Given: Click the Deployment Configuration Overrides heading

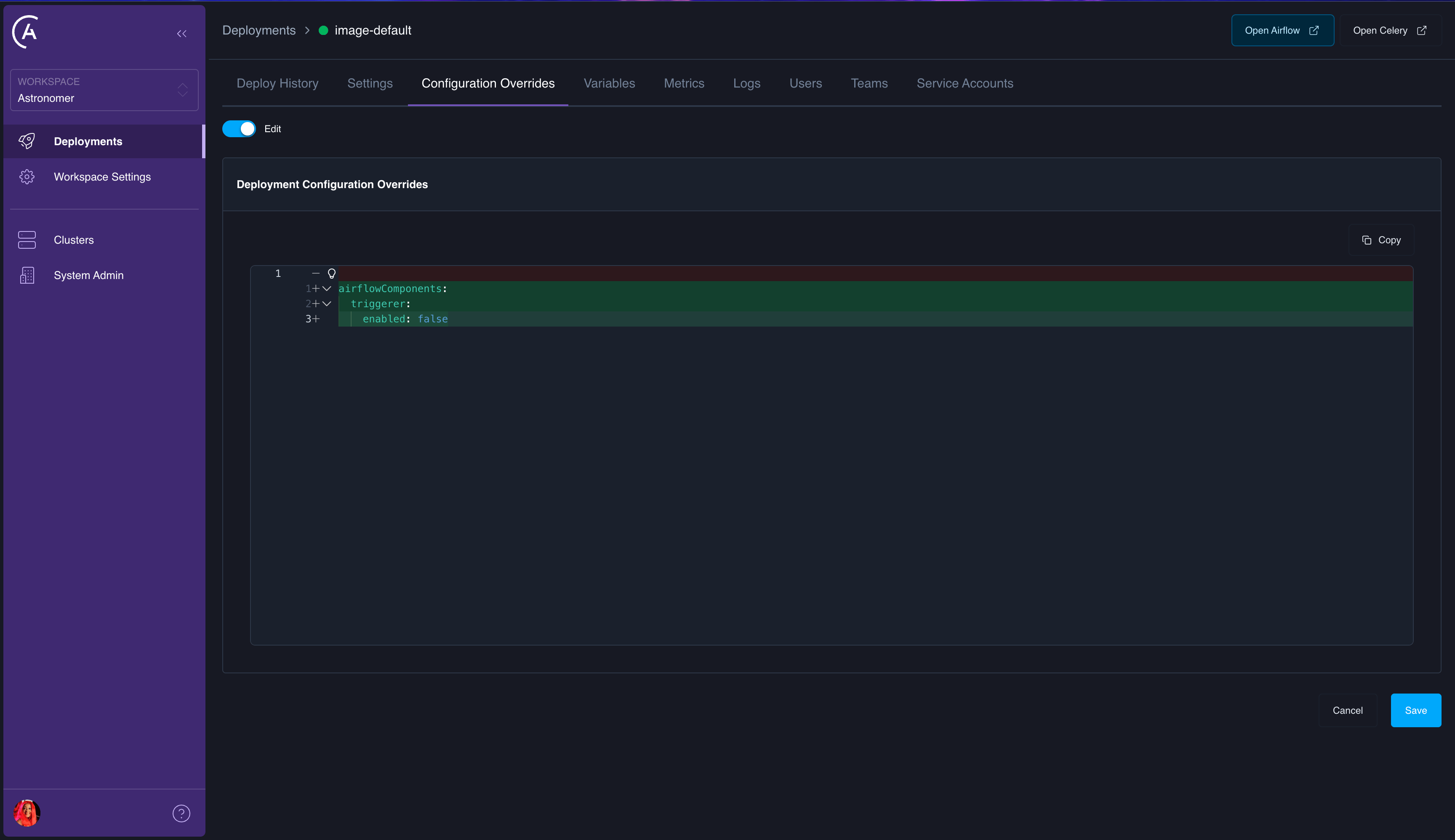Looking at the screenshot, I should (x=333, y=185).
